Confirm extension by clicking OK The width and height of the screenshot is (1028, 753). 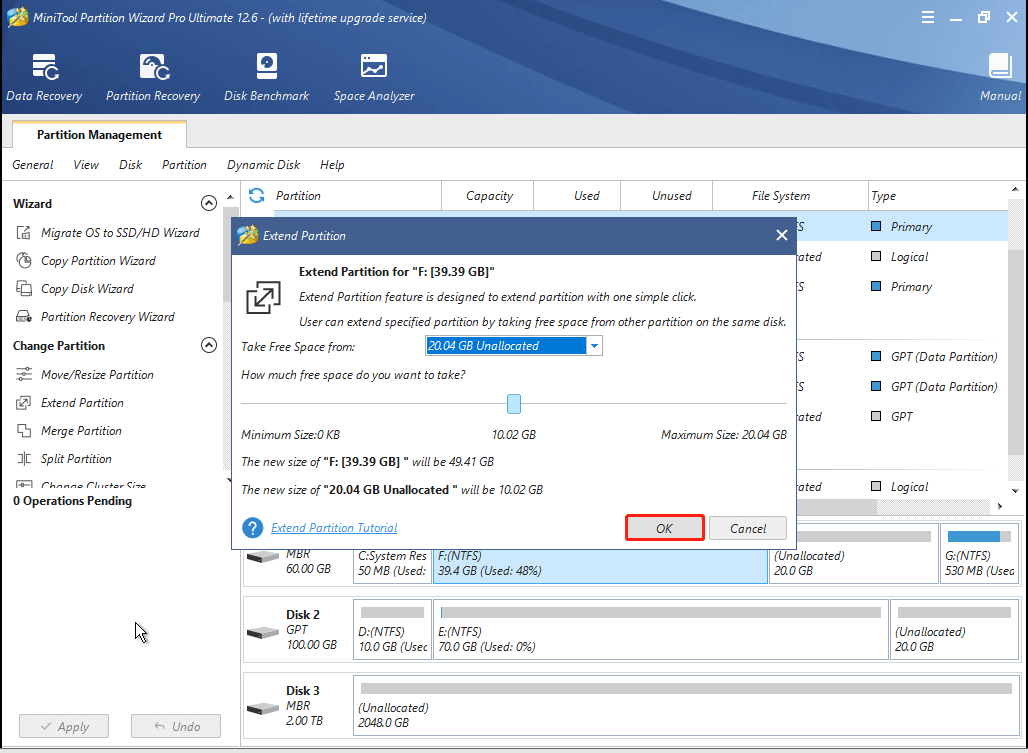(x=664, y=528)
